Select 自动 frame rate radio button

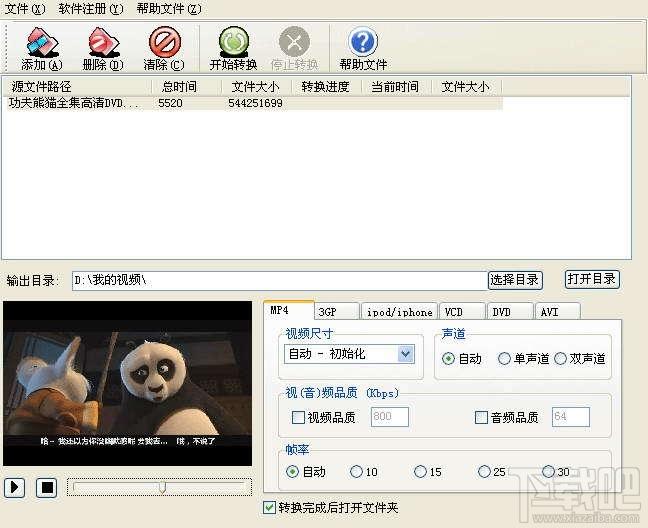[x=292, y=471]
